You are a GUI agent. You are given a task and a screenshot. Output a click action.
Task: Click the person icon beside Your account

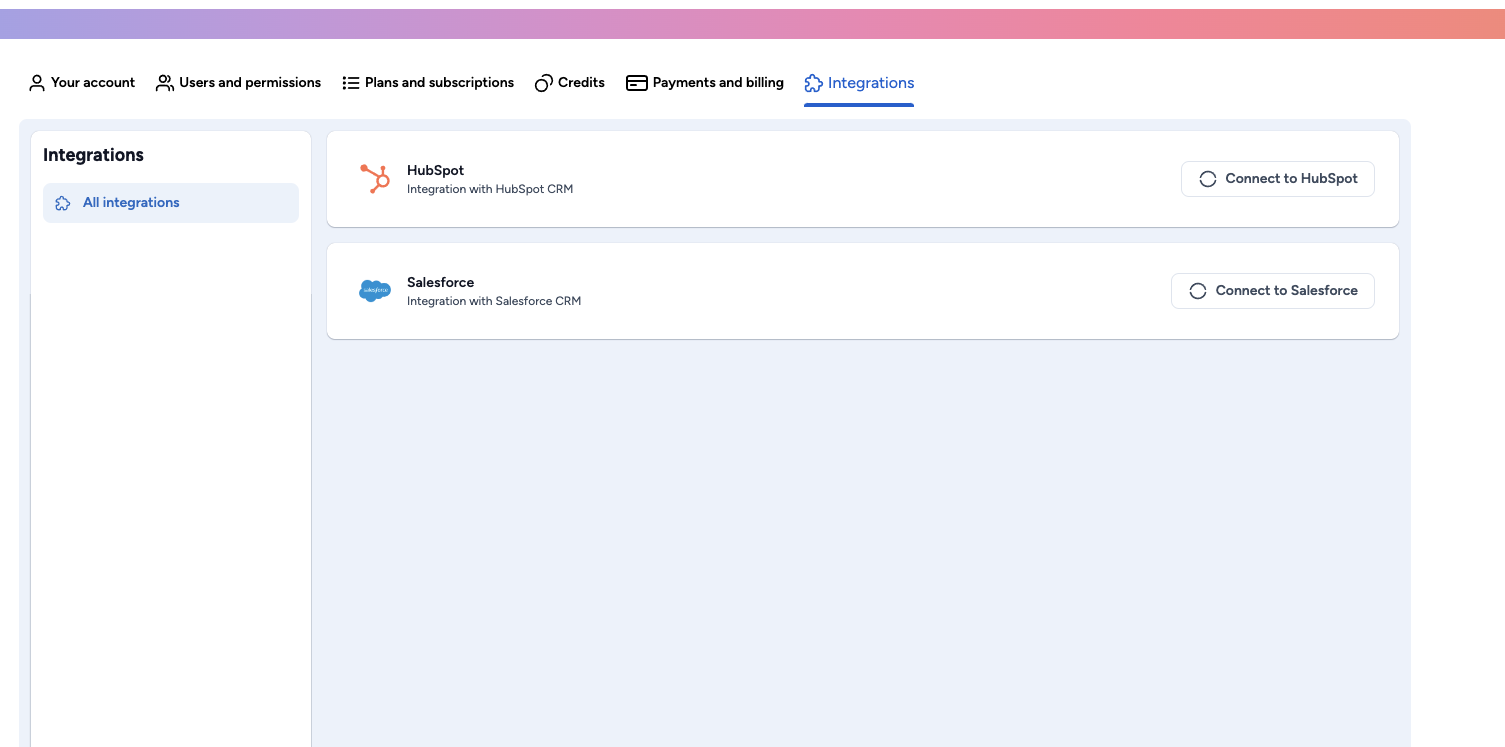[x=37, y=82]
